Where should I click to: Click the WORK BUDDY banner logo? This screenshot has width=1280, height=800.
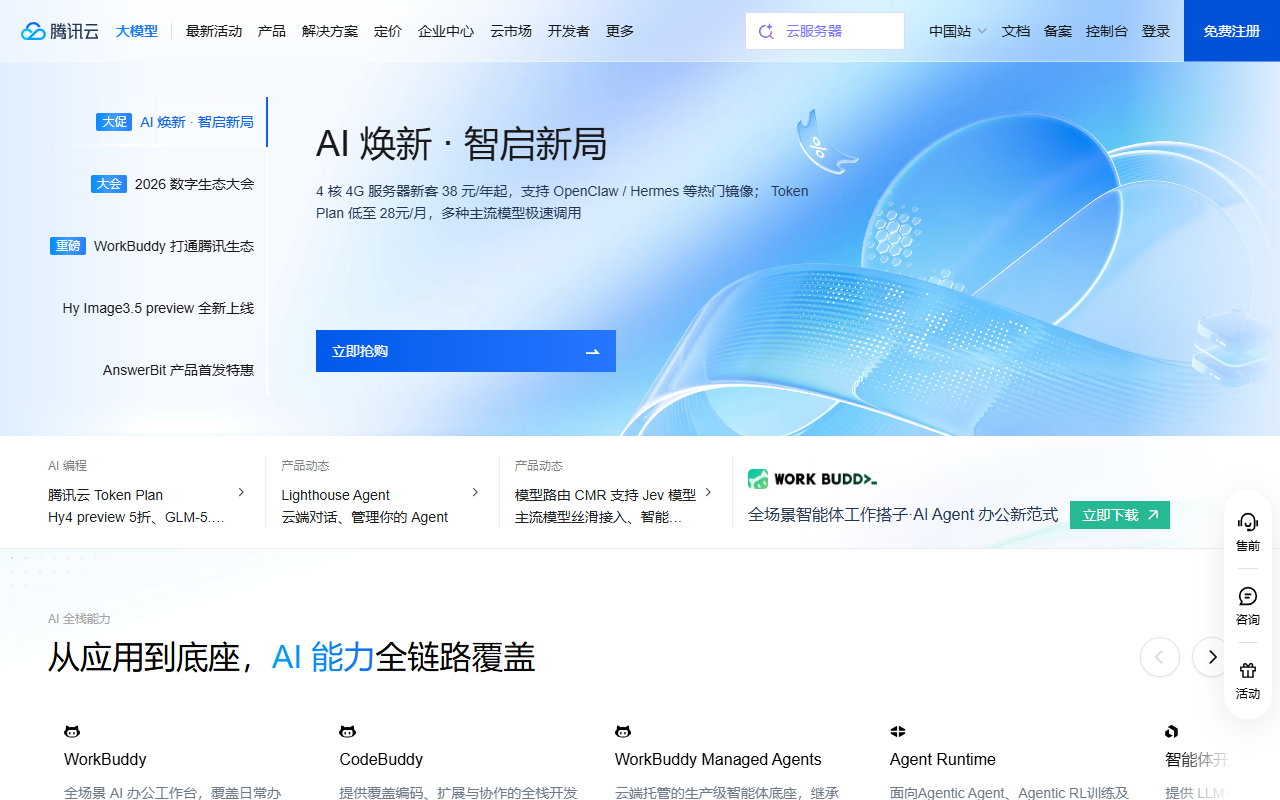(812, 479)
